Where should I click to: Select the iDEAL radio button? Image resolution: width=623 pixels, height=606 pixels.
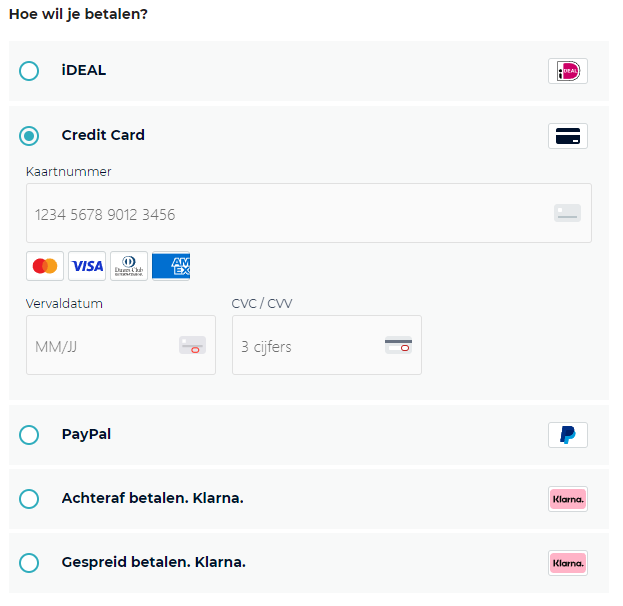[x=29, y=71]
